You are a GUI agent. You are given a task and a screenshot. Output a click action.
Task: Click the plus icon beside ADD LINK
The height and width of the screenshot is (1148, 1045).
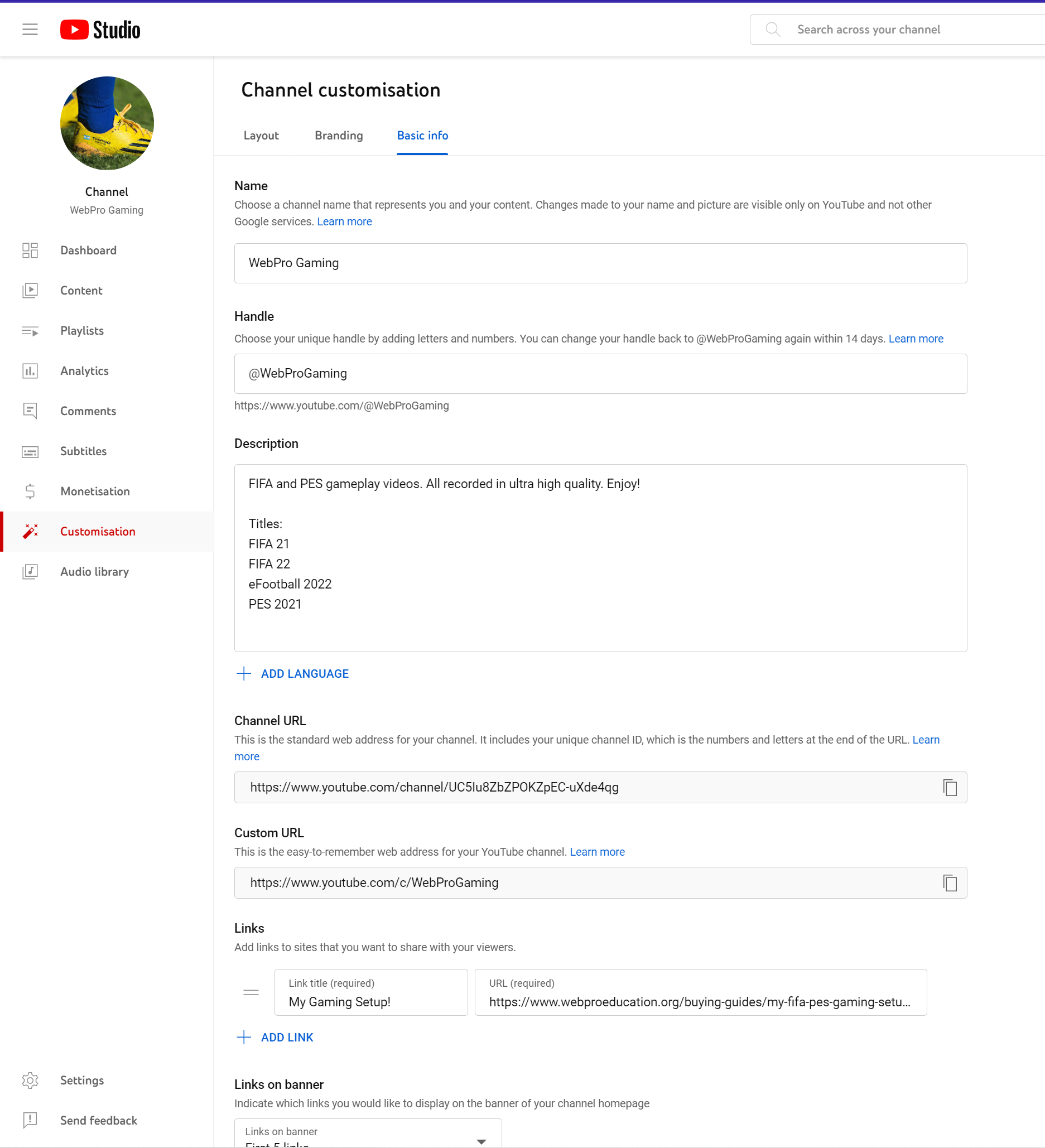[x=244, y=1037]
